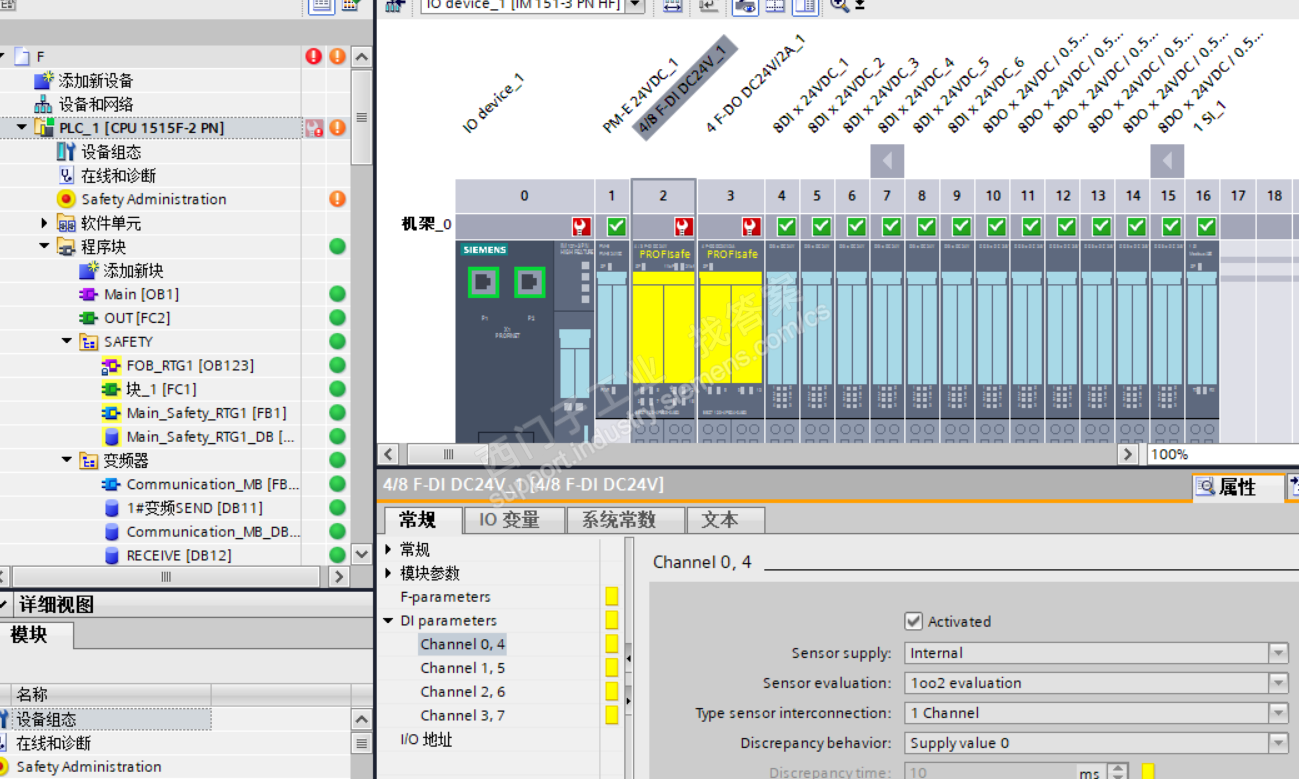Click the Discrepancy time stepper arrows

point(1119,773)
